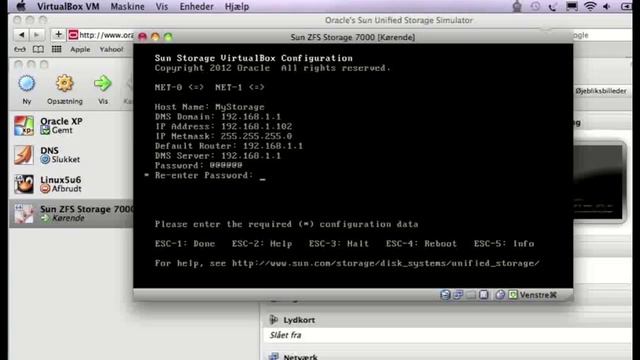Click the Safari forward arrow button
The width and height of the screenshot is (640, 360).
(x=36, y=35)
